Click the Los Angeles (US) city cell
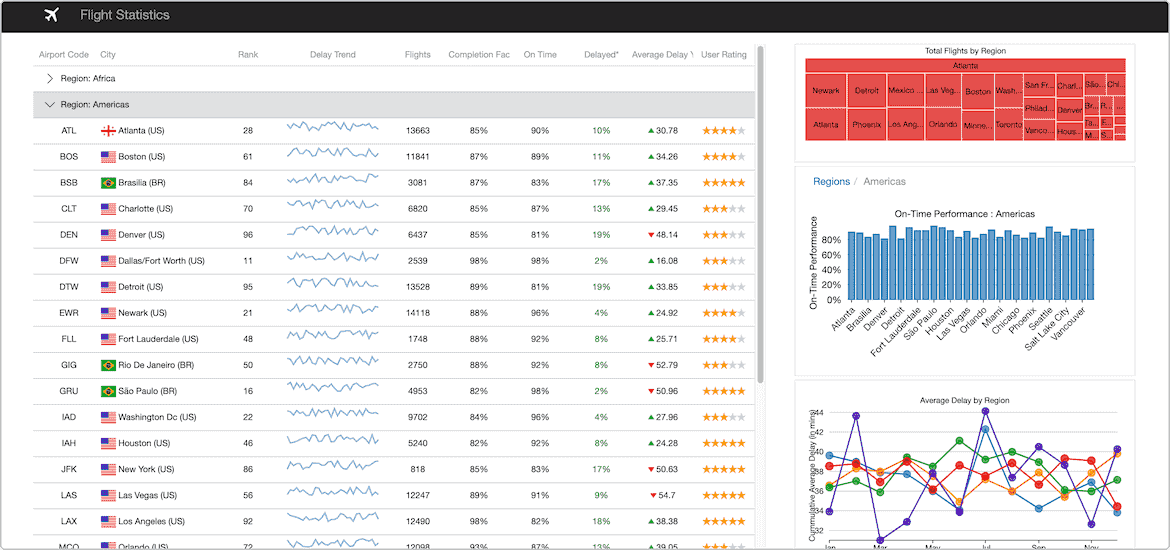The width and height of the screenshot is (1170, 550). click(151, 521)
